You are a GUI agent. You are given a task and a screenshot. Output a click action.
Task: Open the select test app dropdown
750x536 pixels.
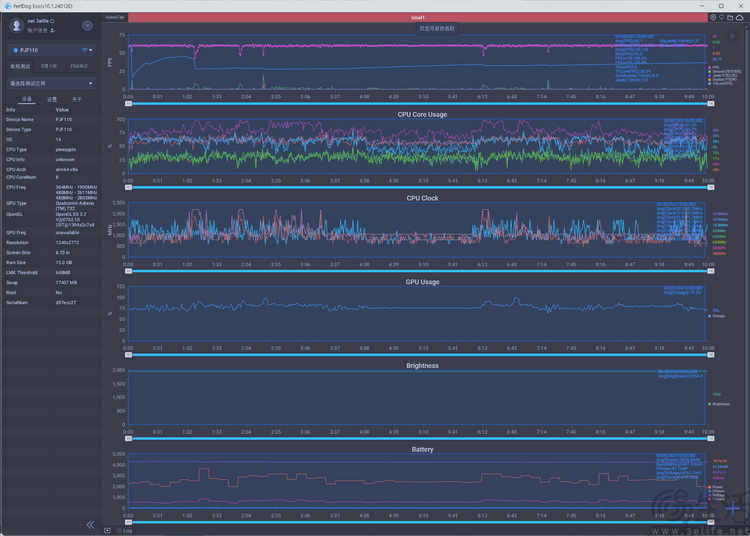click(x=51, y=83)
